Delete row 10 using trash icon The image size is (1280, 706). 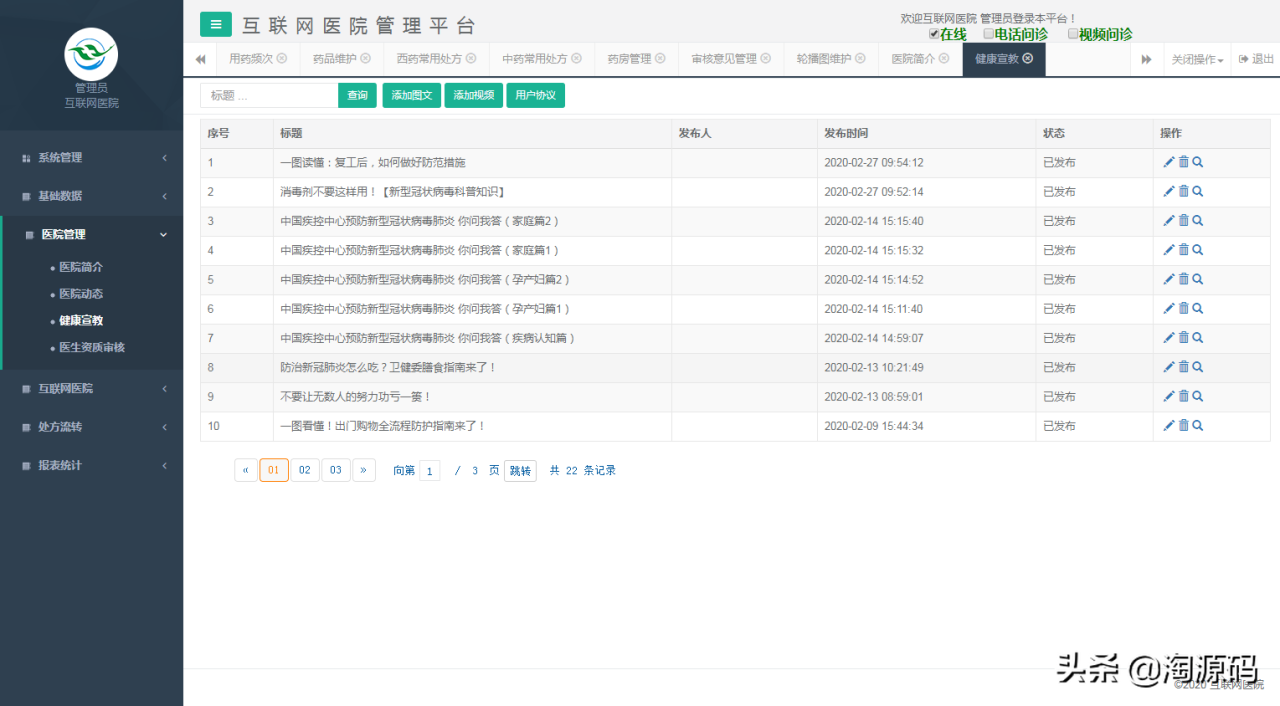pos(1184,425)
